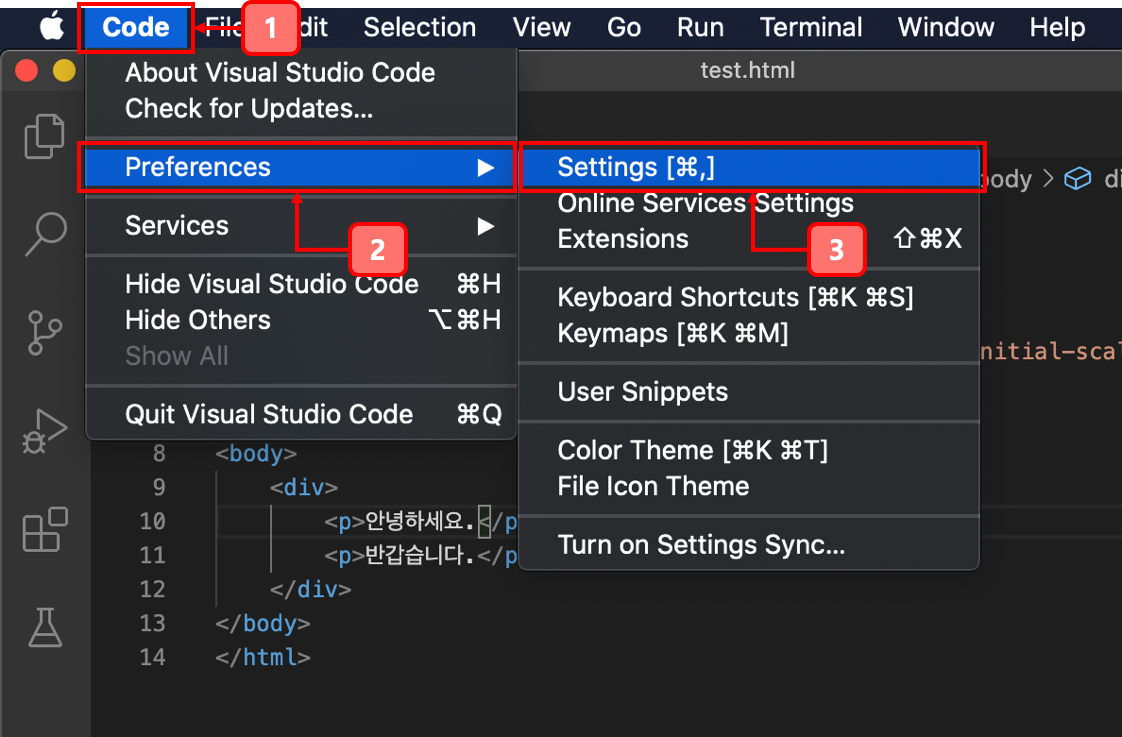The width and height of the screenshot is (1122, 737).
Task: Choose About Visual Studio Code
Action: point(301,72)
